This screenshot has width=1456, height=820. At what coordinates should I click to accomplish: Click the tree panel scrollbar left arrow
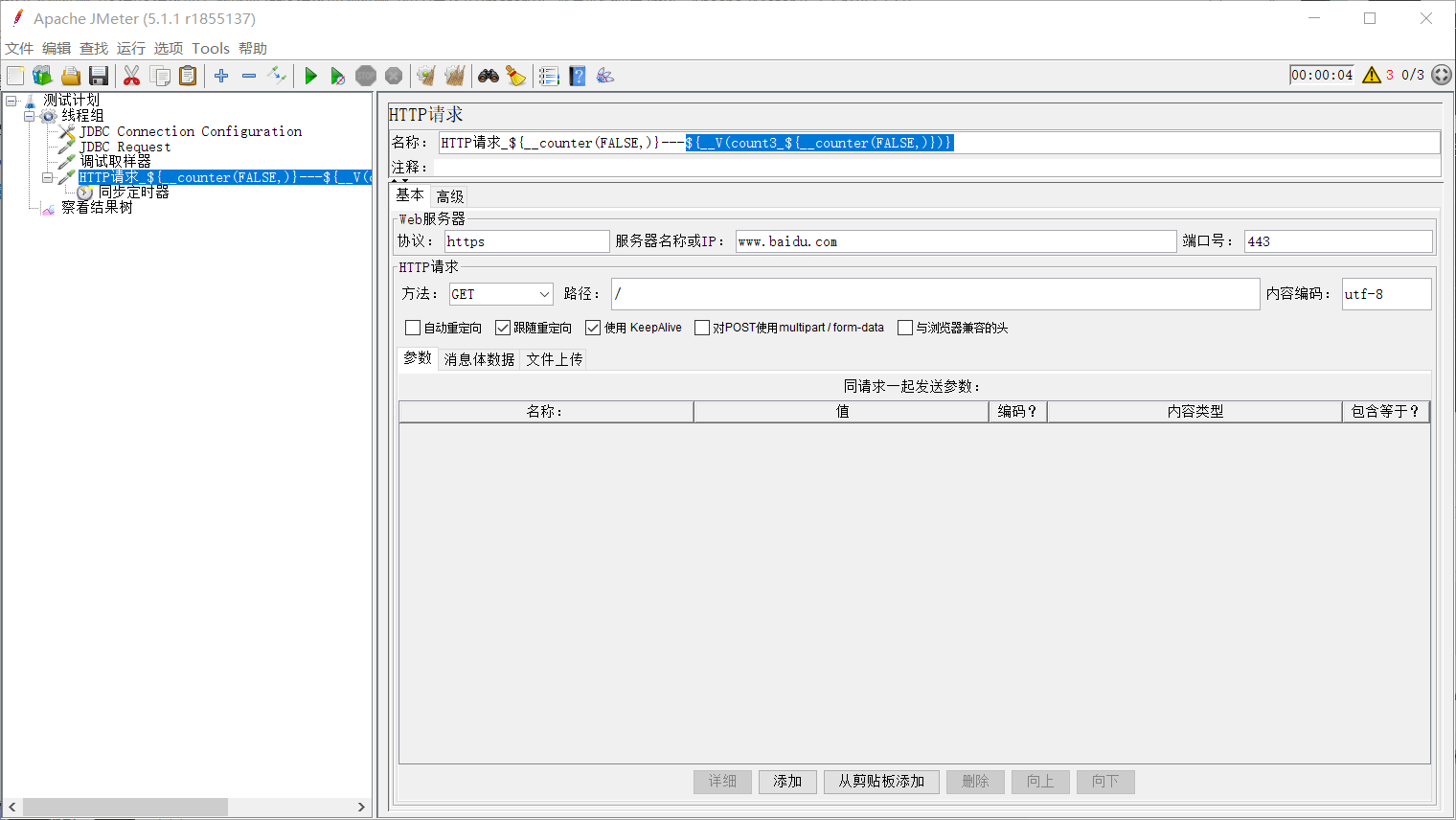tap(11, 808)
